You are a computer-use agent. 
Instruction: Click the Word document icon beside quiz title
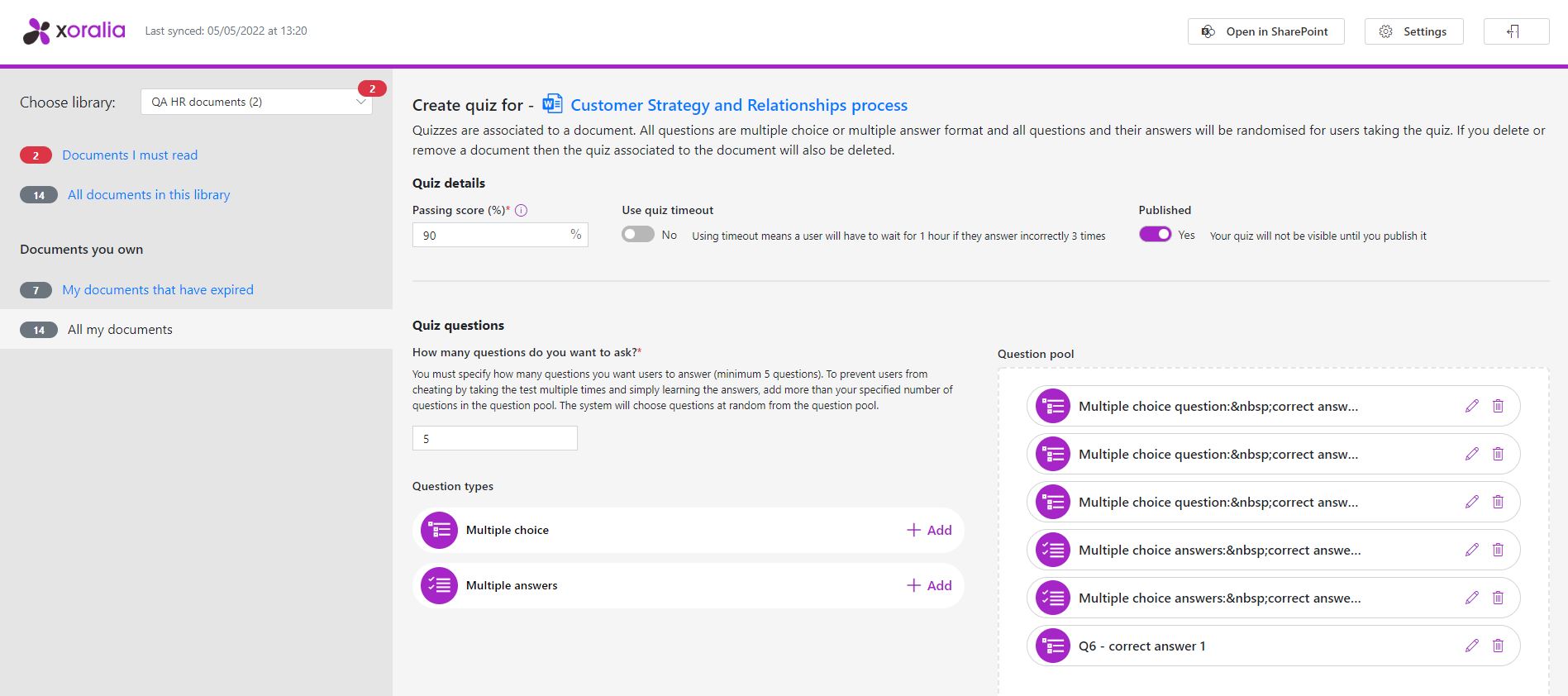coord(552,104)
